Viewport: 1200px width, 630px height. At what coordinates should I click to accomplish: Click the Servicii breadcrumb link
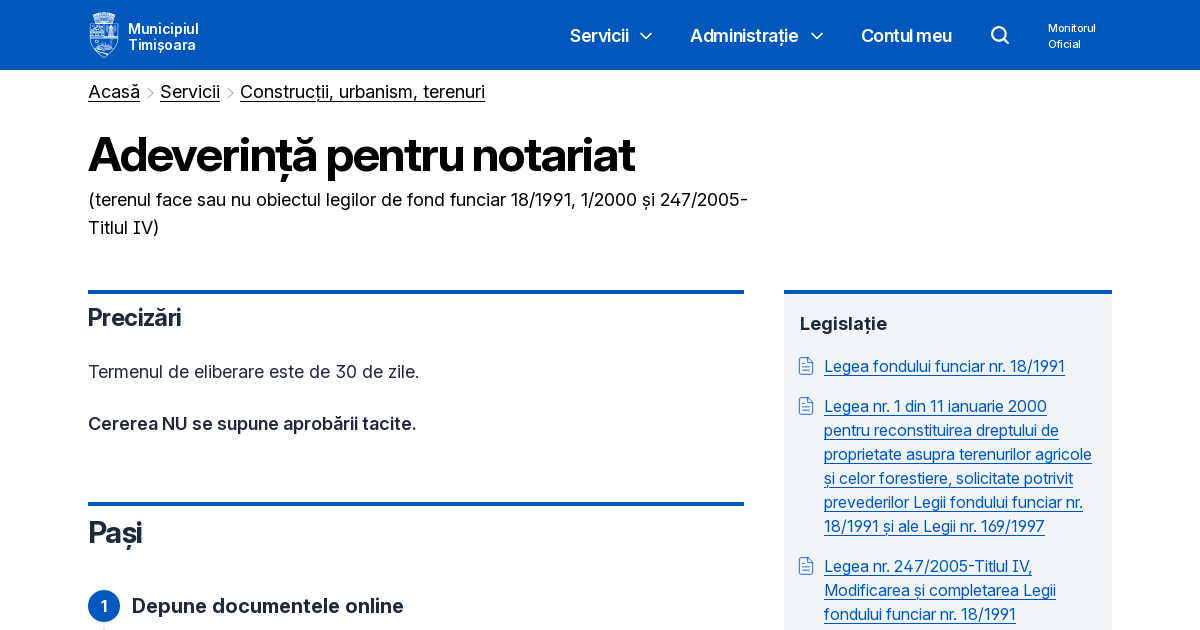190,92
